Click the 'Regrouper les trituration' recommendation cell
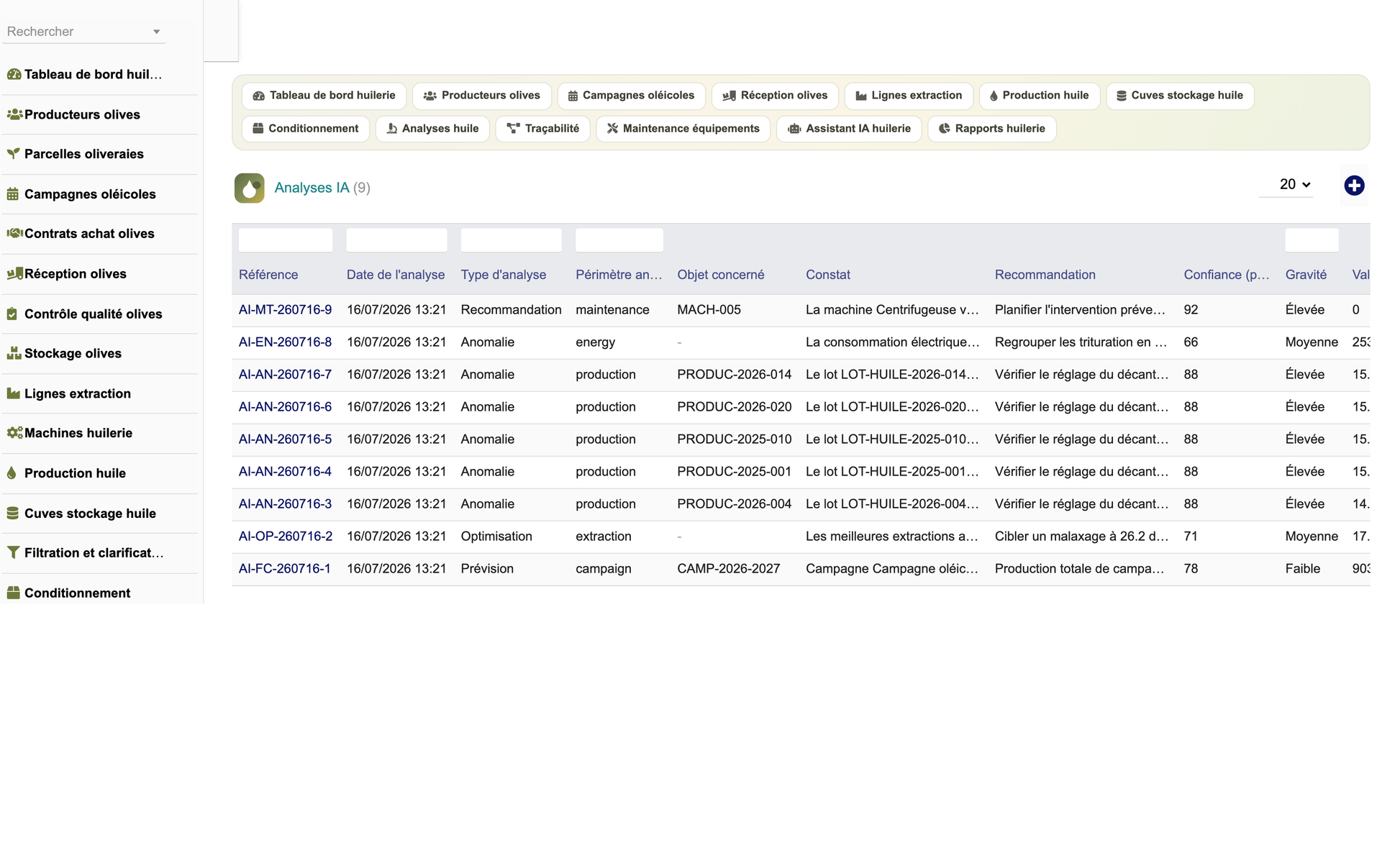This screenshot has height=866, width=1400. click(x=1081, y=342)
